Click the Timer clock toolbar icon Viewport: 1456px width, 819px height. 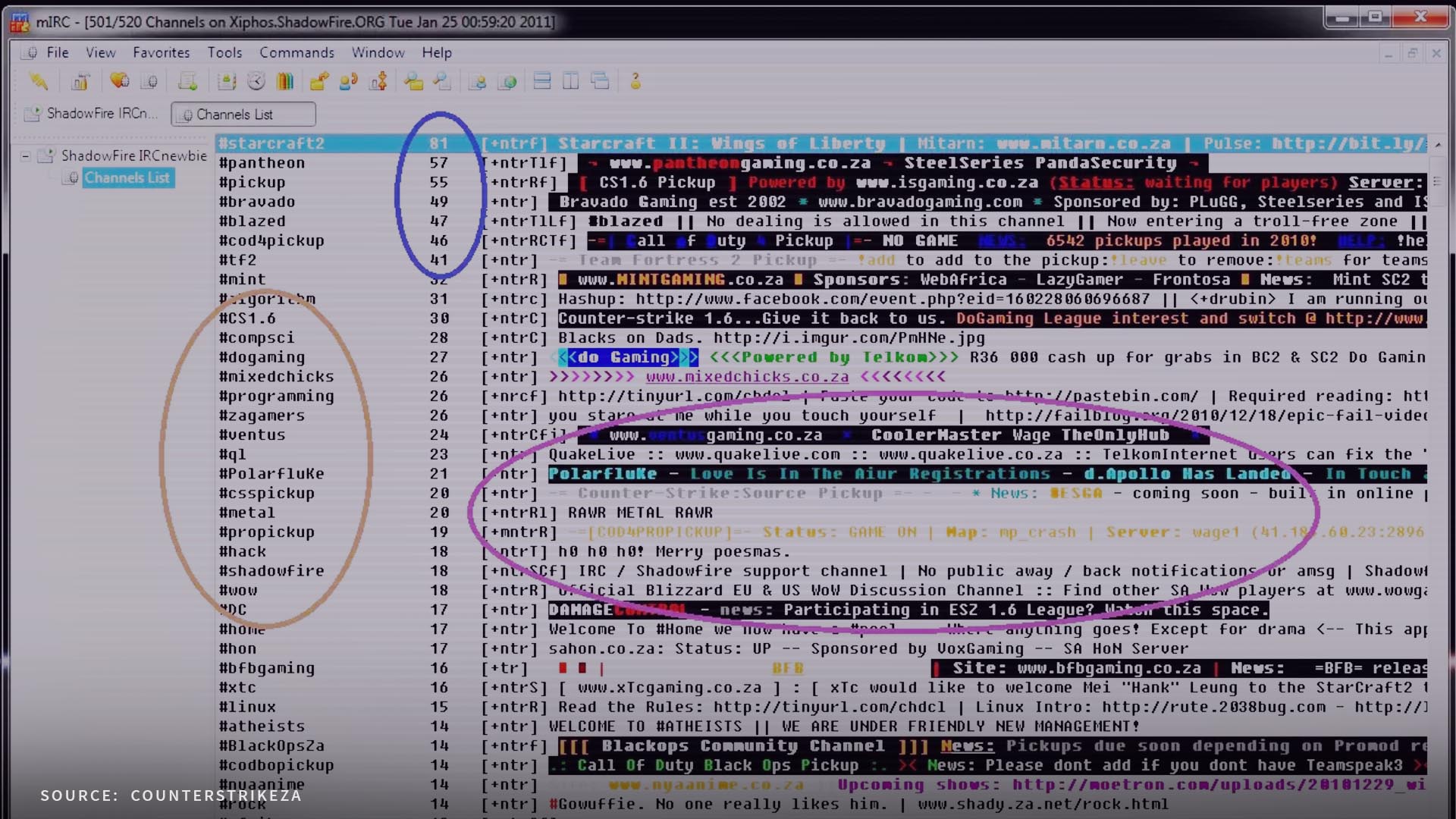(x=256, y=81)
